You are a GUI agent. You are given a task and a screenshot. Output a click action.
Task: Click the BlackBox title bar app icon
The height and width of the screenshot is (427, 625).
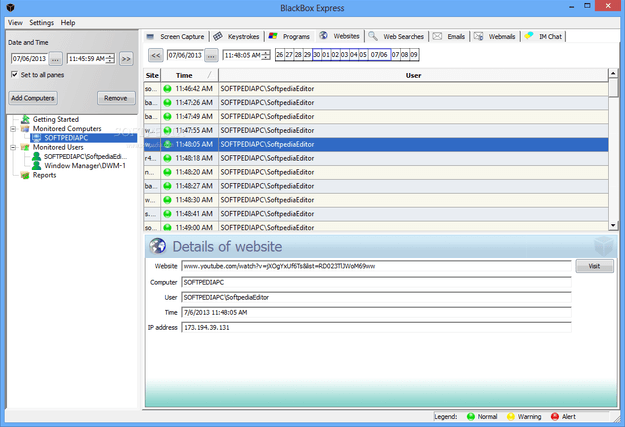11,8
